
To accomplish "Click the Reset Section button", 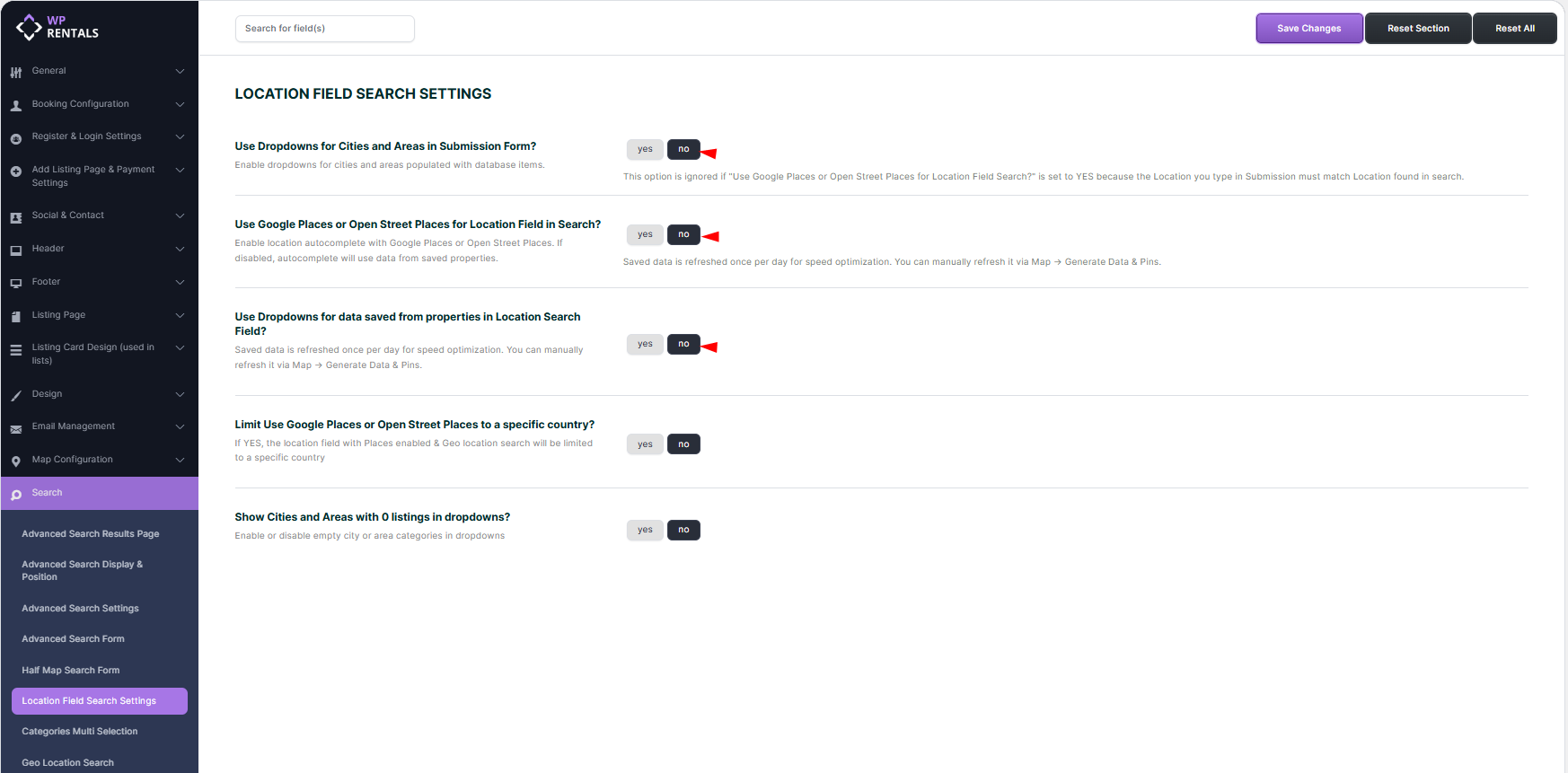I will point(1417,28).
